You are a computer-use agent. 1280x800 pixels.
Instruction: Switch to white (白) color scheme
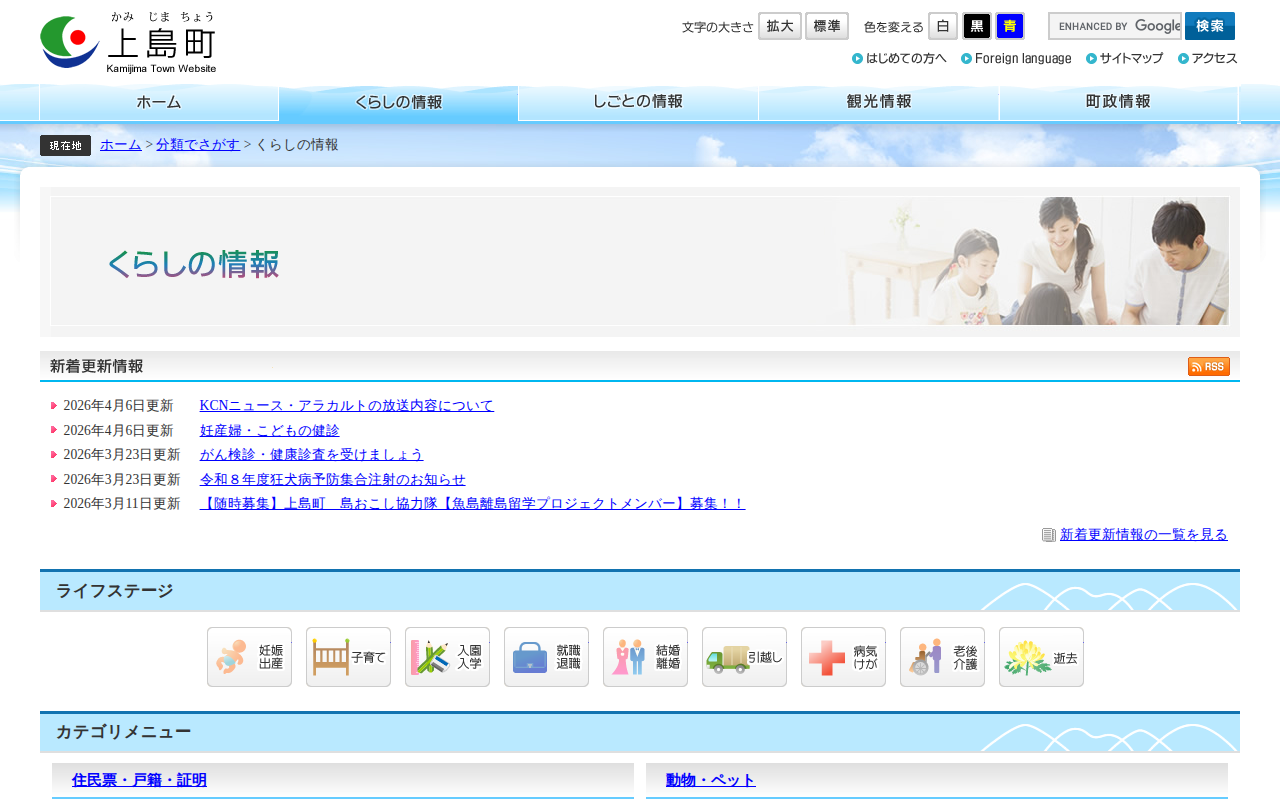click(x=943, y=26)
